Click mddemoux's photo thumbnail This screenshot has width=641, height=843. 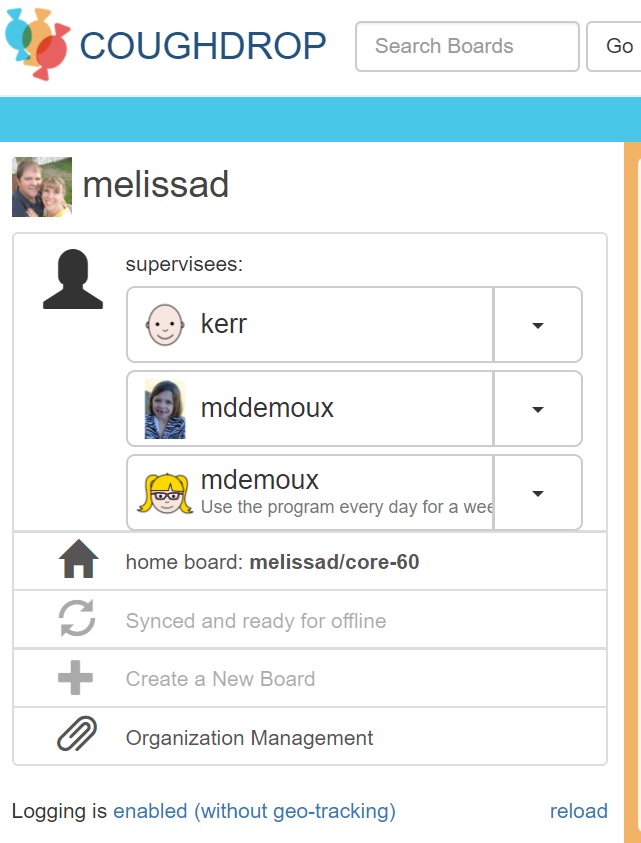pos(165,409)
